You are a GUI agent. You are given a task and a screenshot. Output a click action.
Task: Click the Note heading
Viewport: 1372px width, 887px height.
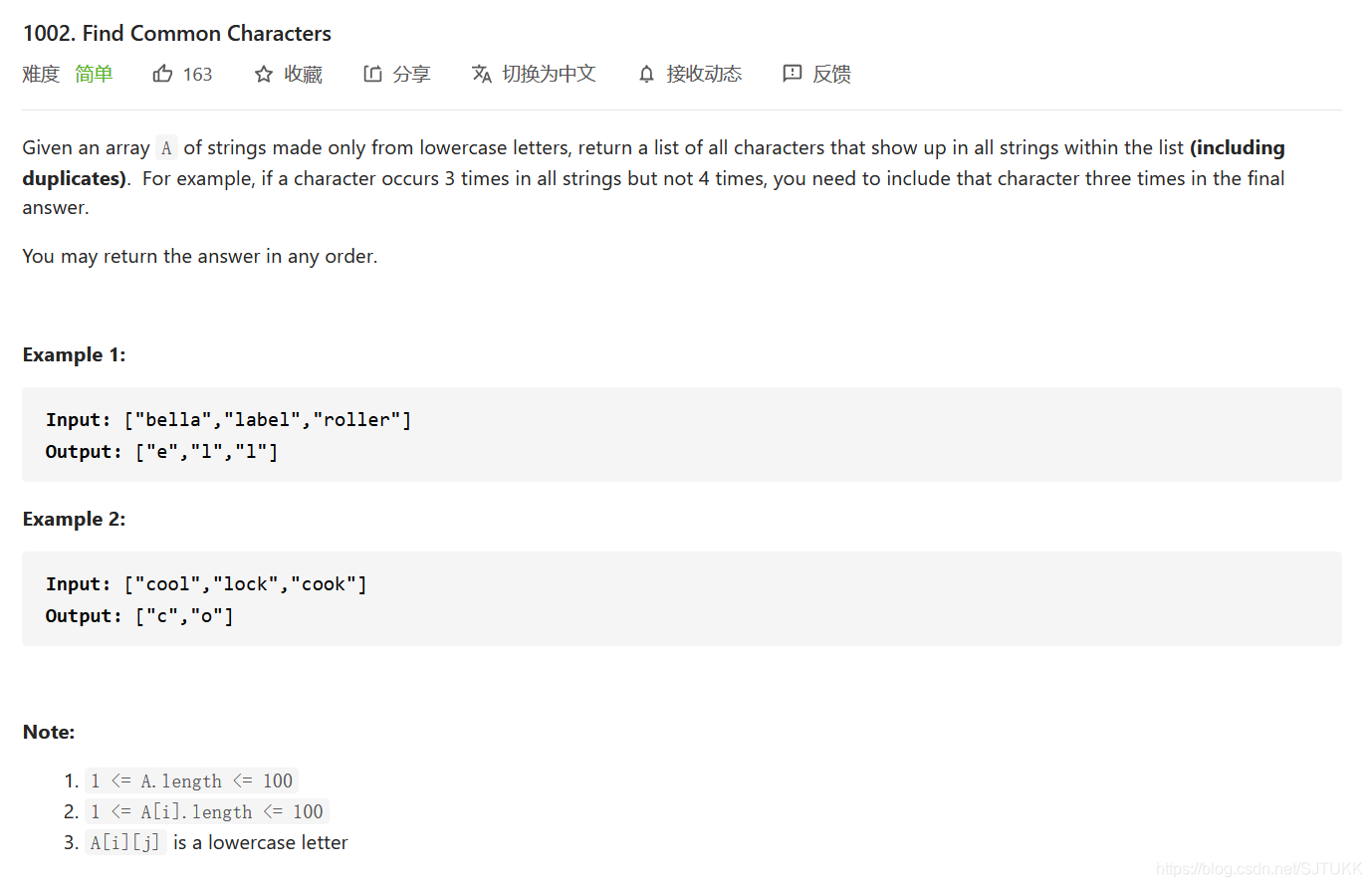[49, 733]
